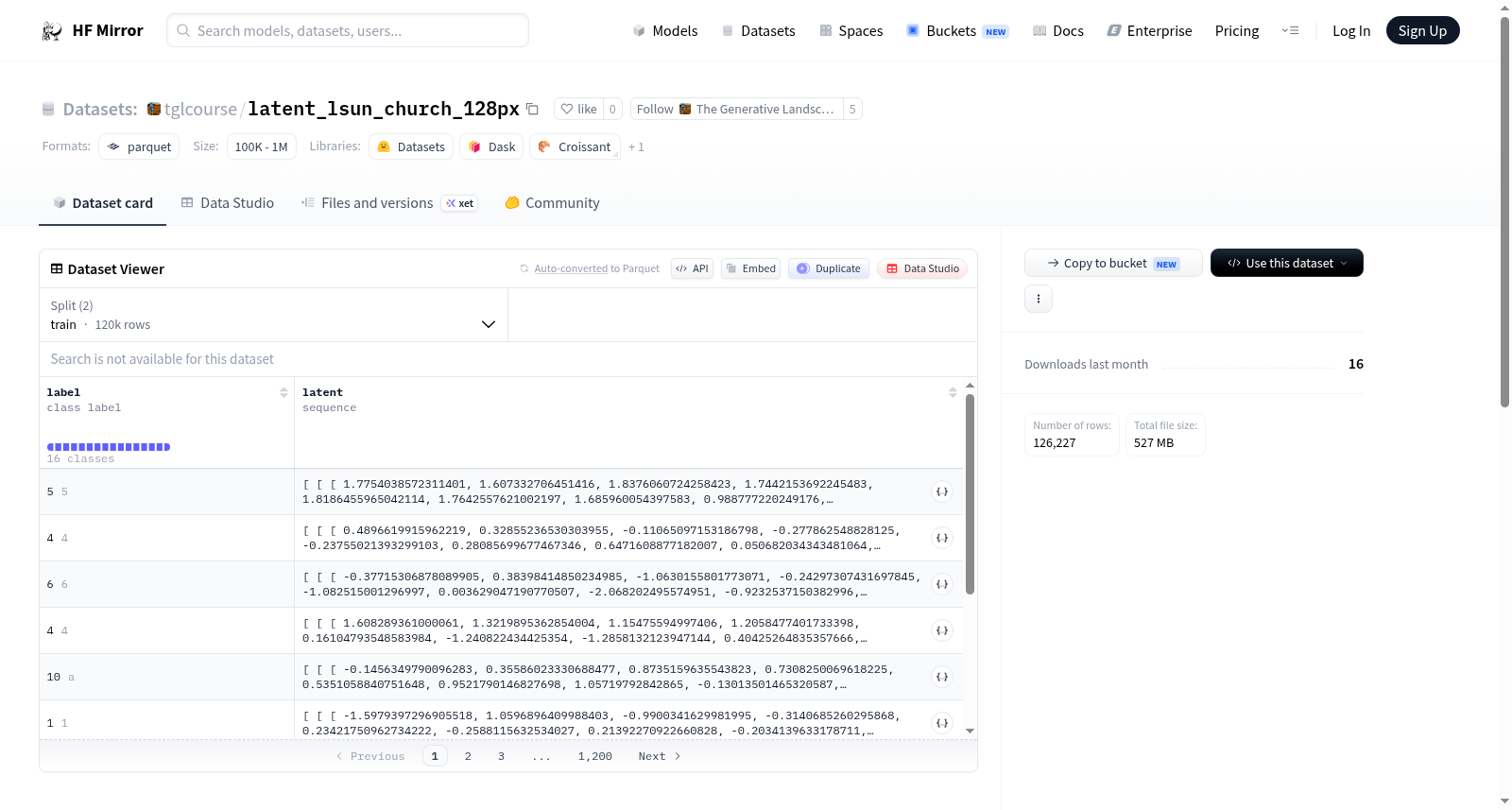Click the heart like button
Image resolution: width=1512 pixels, height=810 pixels.
578,110
